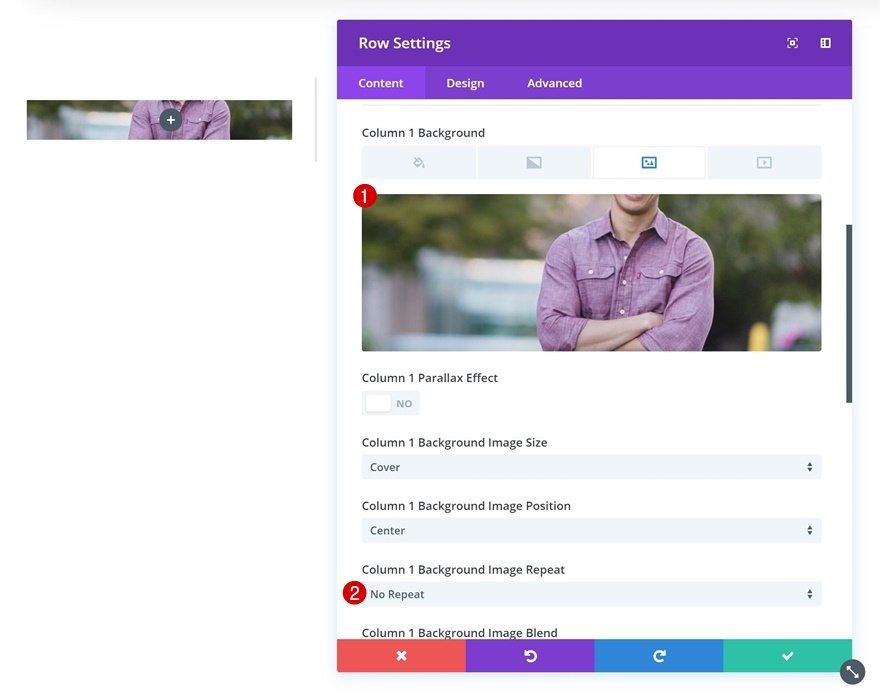880x696 pixels.
Task: Select the image background type icon
Action: pos(648,160)
